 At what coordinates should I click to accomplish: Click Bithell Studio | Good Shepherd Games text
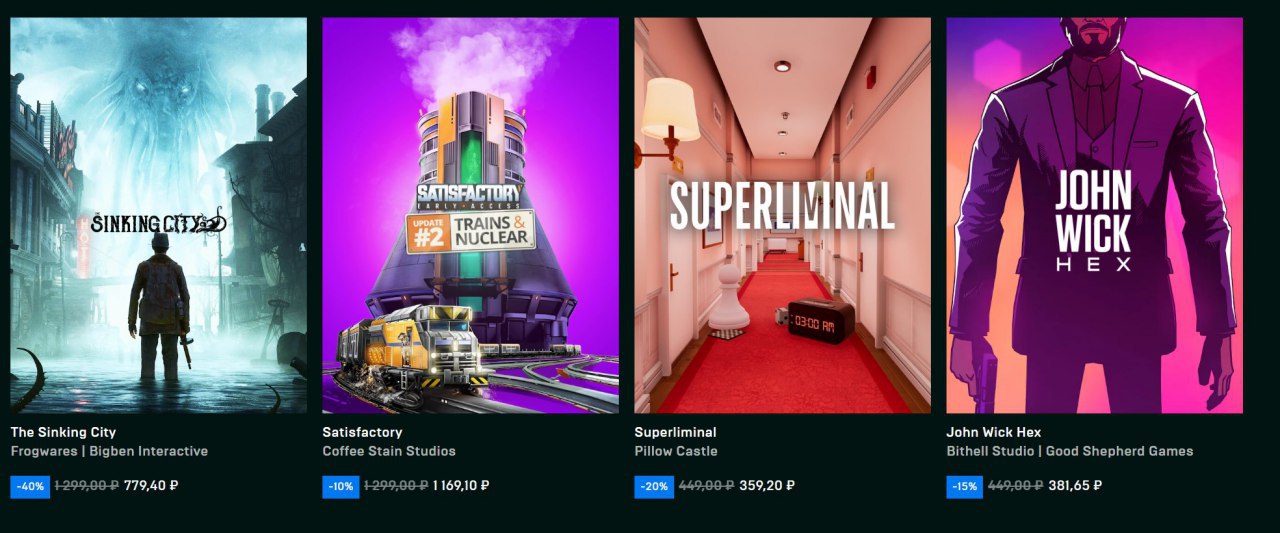[x=1070, y=451]
